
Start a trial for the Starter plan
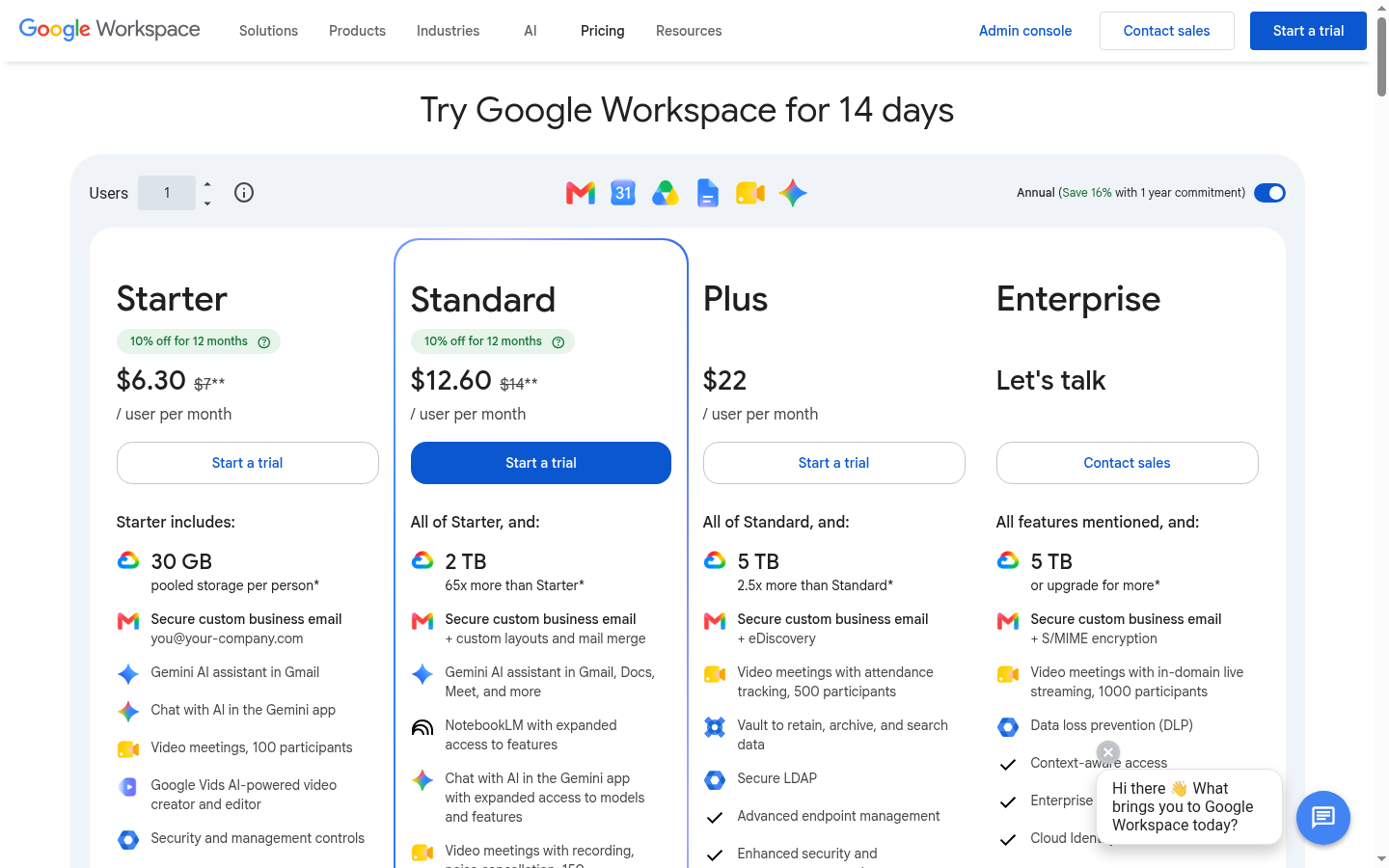(248, 463)
